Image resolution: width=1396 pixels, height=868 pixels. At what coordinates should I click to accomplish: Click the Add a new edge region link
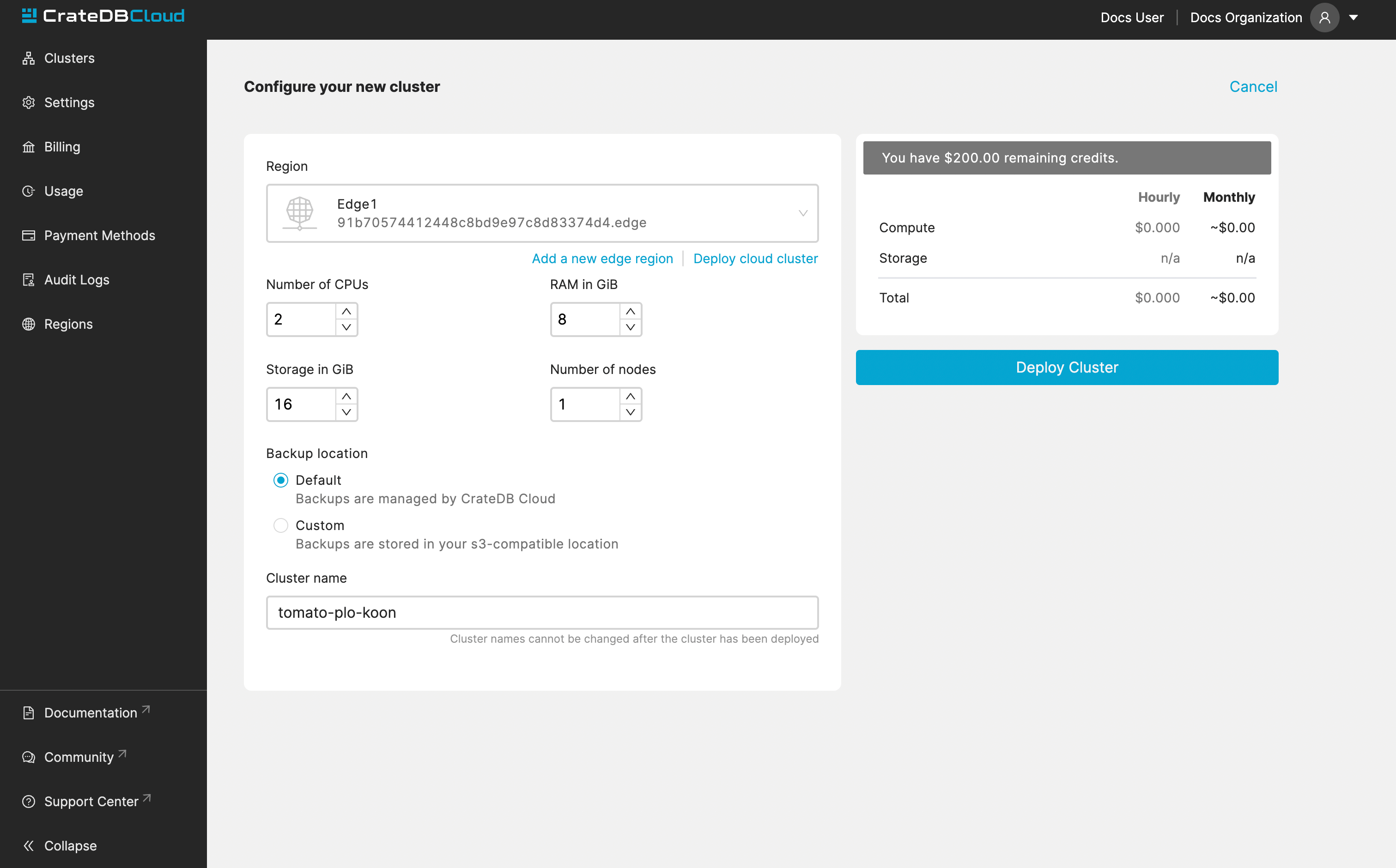pos(602,259)
